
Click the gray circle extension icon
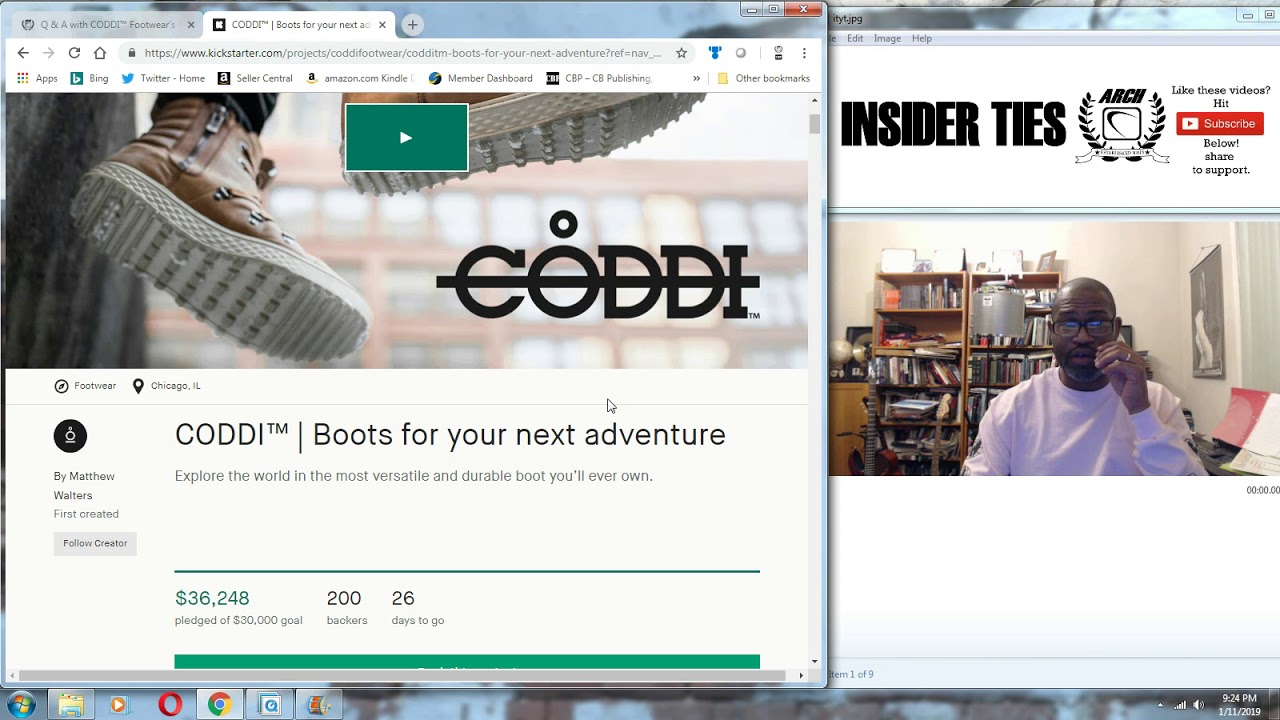point(741,53)
